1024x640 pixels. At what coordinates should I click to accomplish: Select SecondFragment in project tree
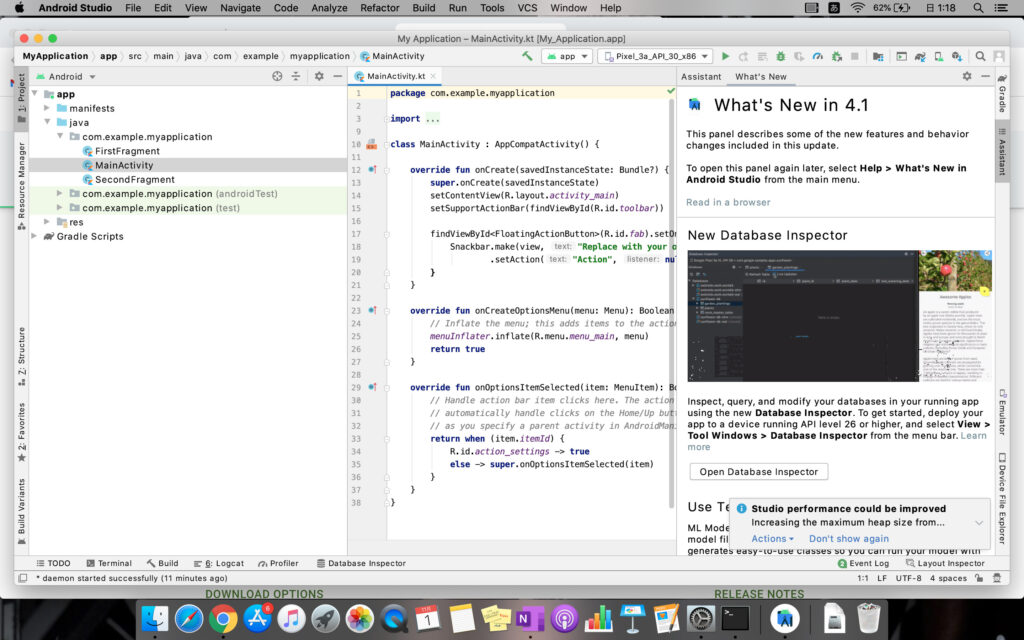click(x=135, y=180)
